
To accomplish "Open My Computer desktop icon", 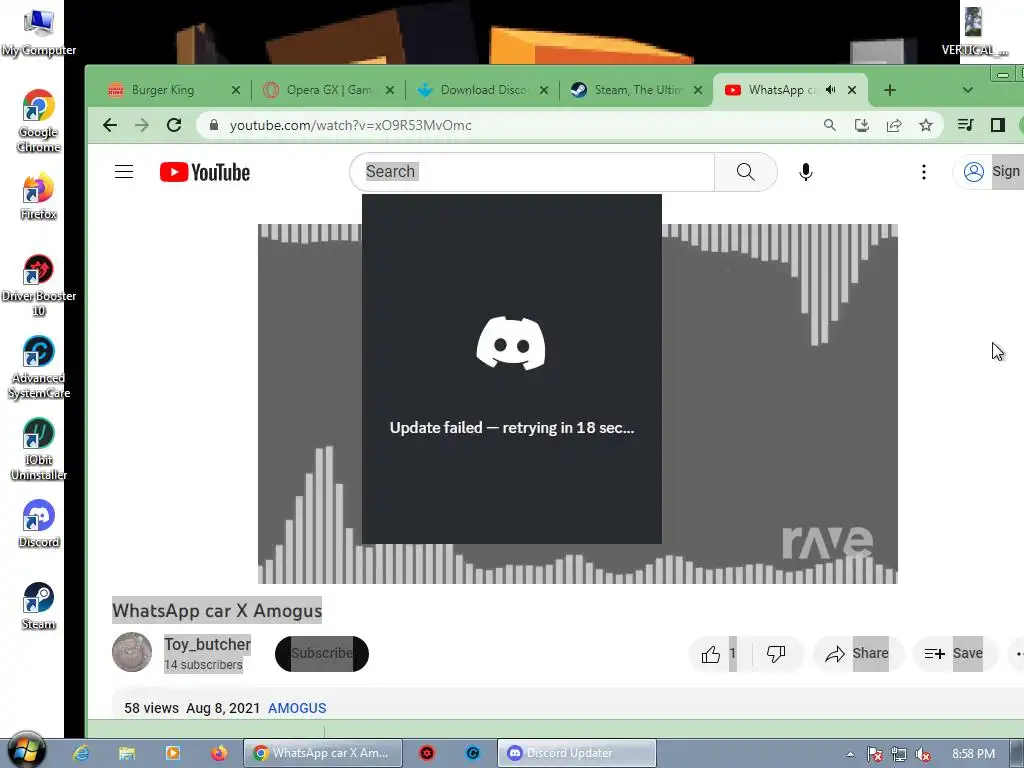I will click(x=39, y=32).
